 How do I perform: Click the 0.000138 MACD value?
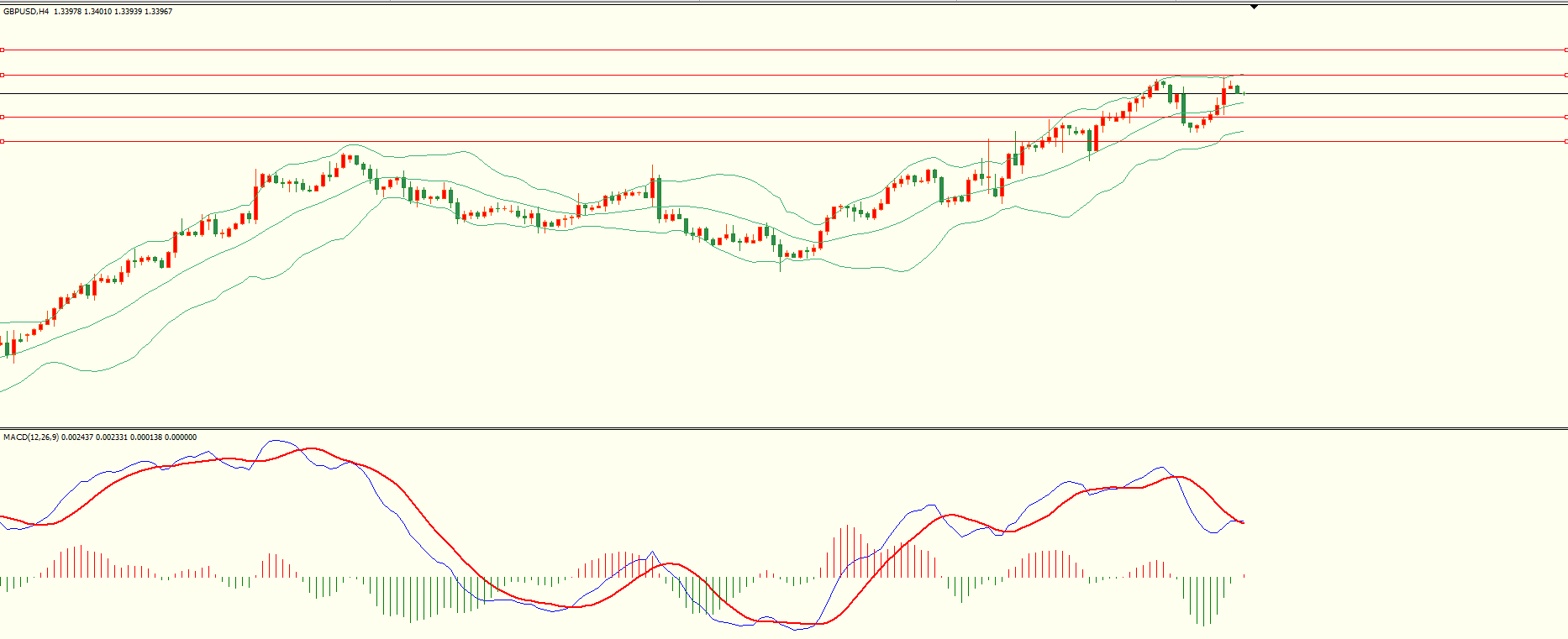click(146, 437)
